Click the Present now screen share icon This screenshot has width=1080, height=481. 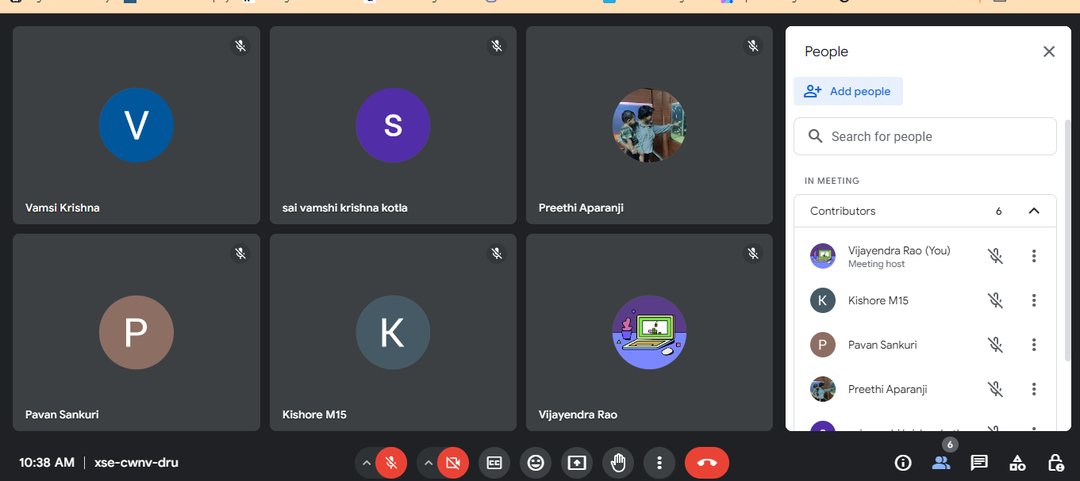coord(577,462)
